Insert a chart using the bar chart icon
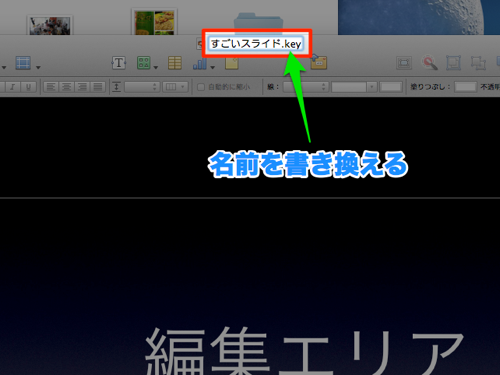 coord(200,63)
